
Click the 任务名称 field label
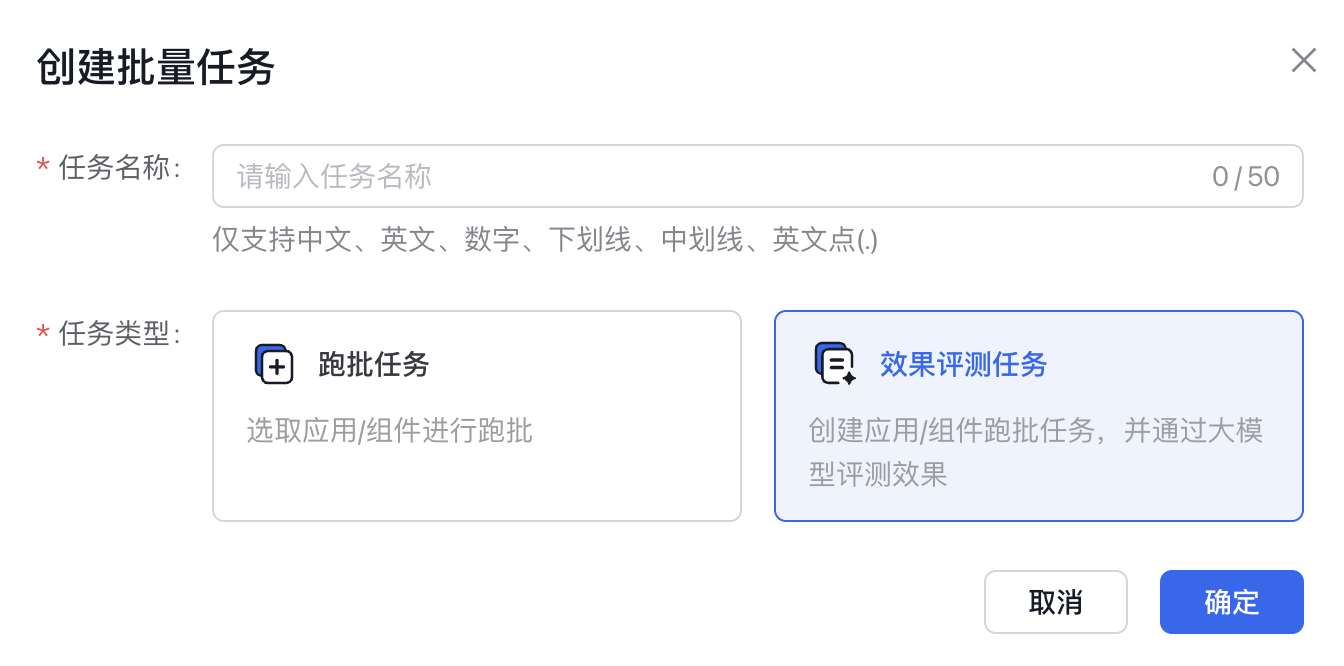tap(120, 168)
